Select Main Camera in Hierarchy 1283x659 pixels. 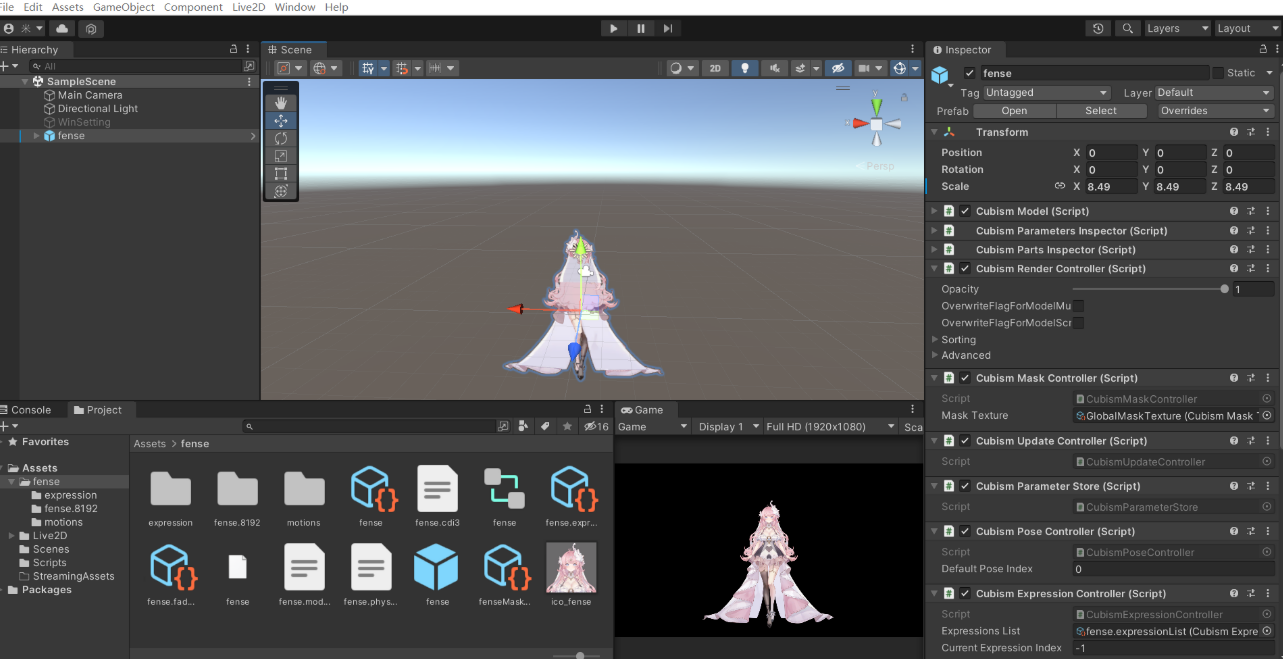pos(90,96)
